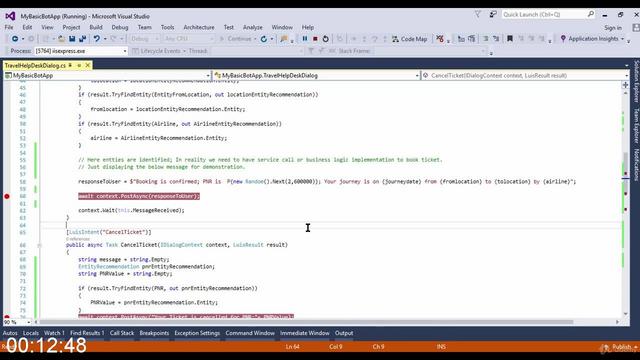This screenshot has height=360, width=640.
Task: Switch to the Locals tab
Action: [31, 333]
